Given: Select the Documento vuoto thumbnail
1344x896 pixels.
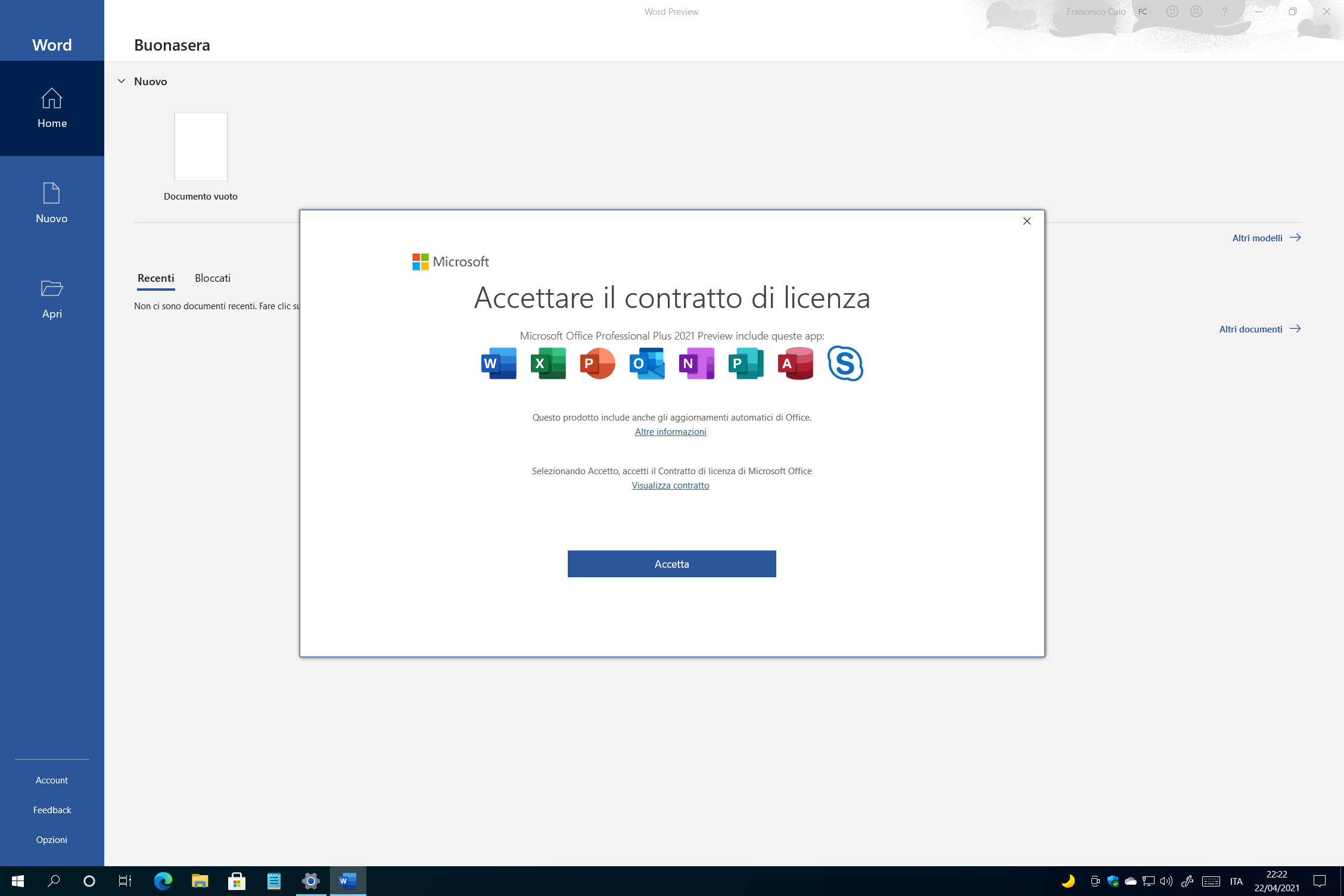Looking at the screenshot, I should (201, 147).
